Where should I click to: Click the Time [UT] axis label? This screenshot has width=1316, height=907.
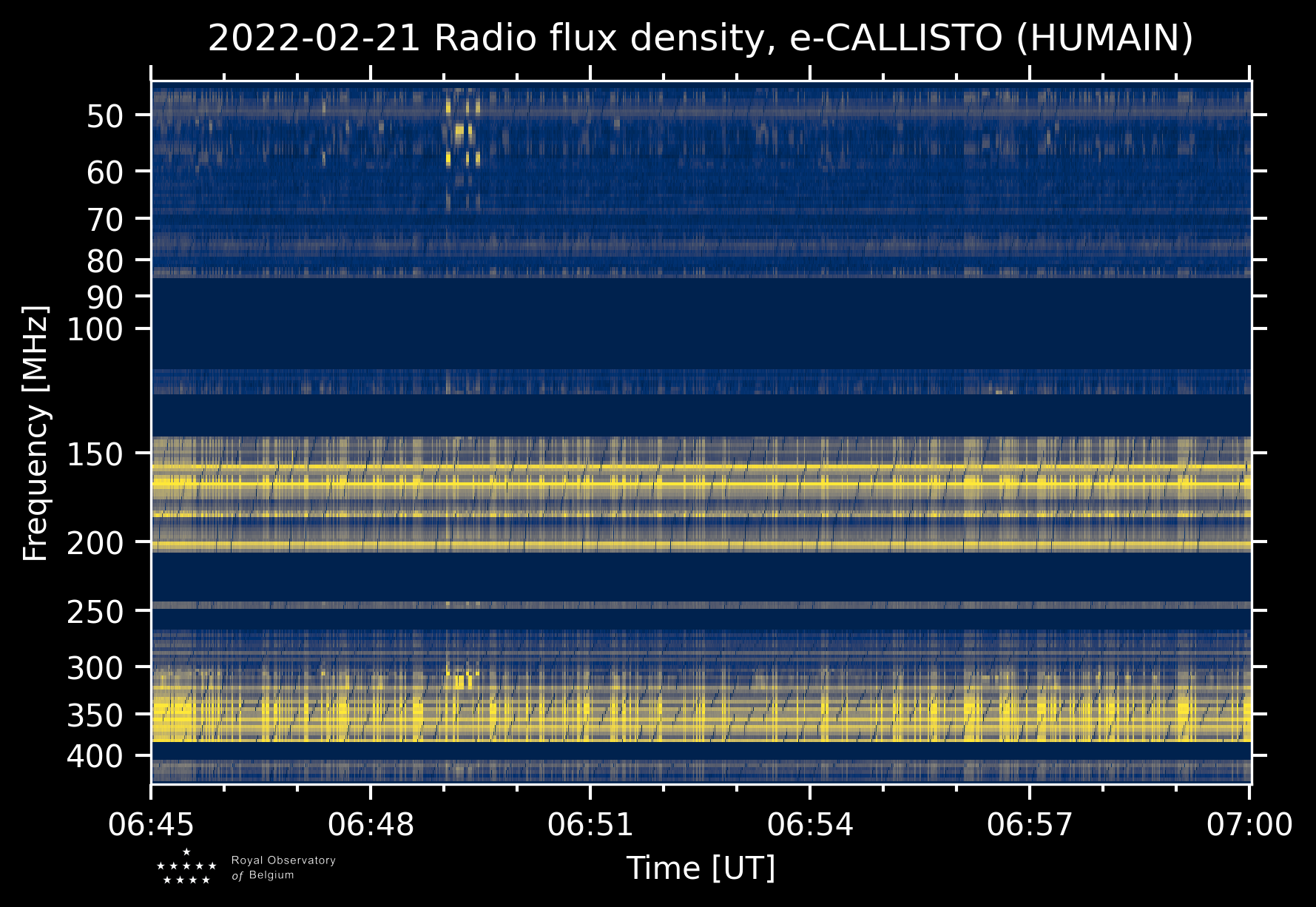tap(701, 868)
